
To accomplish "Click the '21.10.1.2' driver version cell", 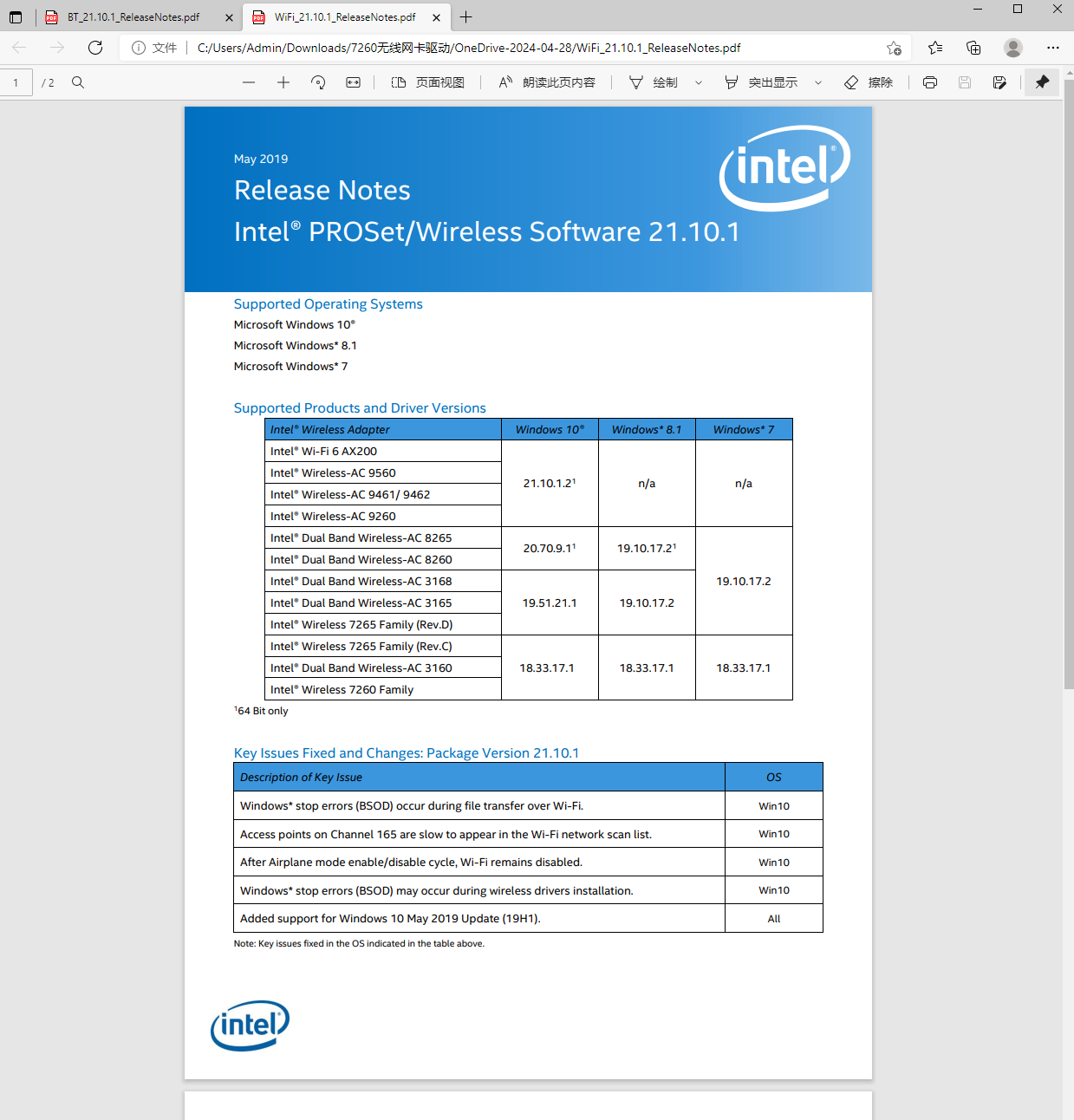I will click(550, 483).
